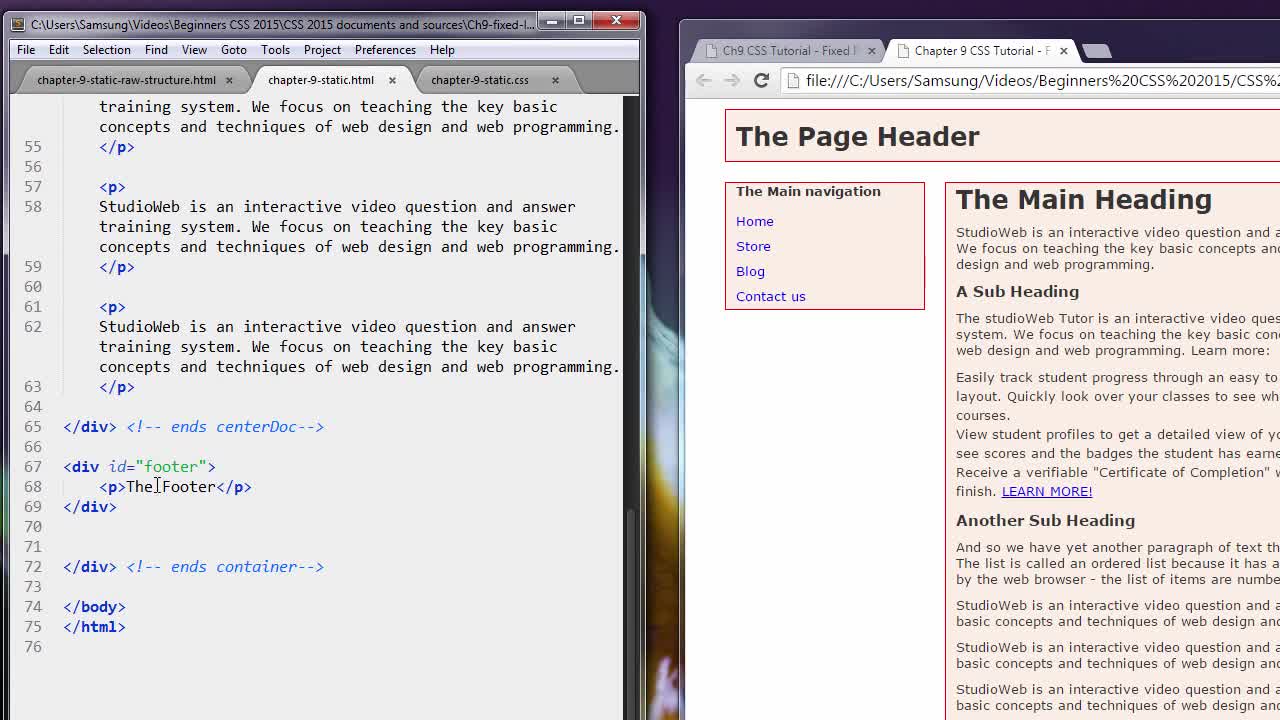Screen dimensions: 1280x720
Task: Click 'Another Sub Heading' in browser page
Action: (1045, 520)
